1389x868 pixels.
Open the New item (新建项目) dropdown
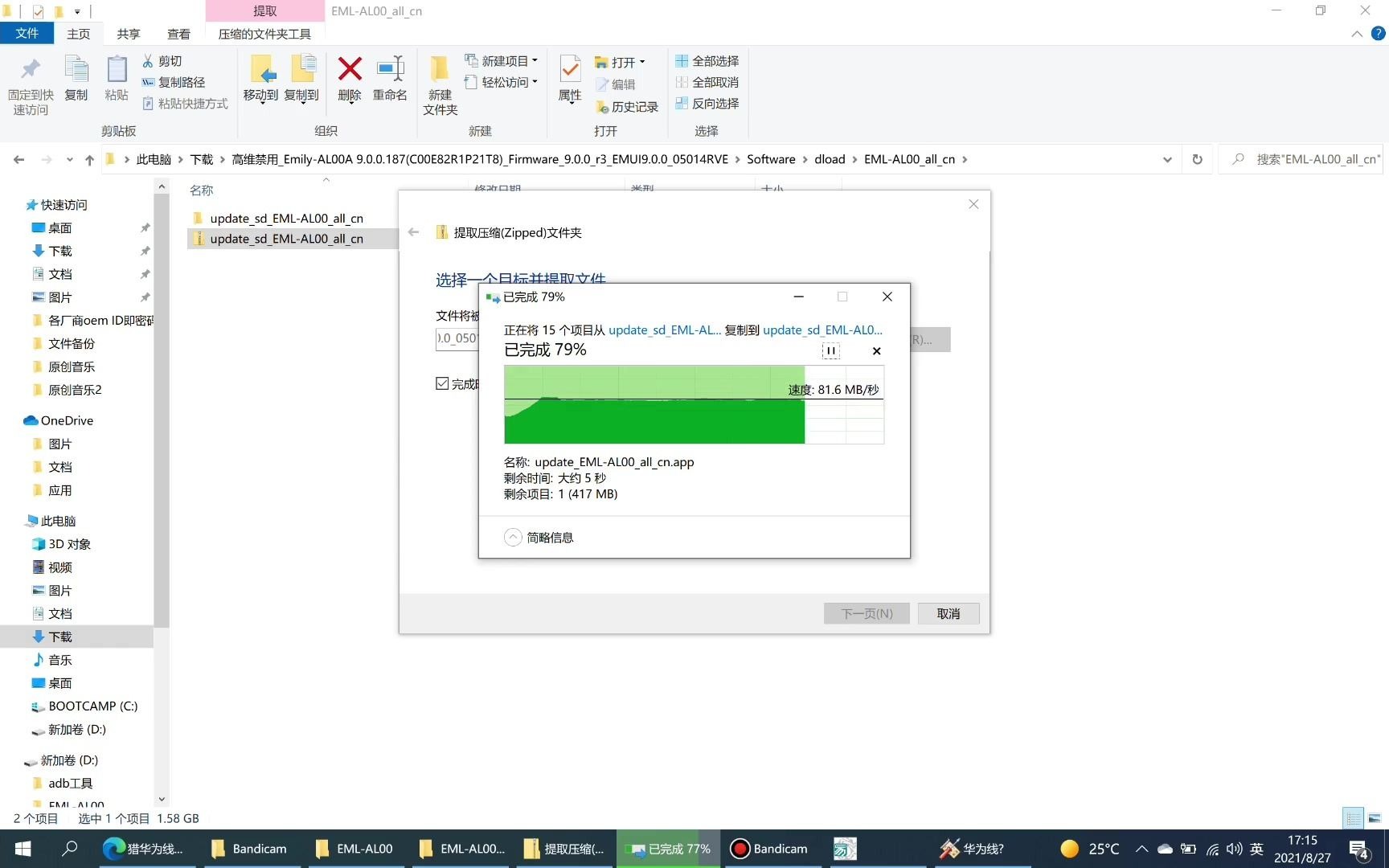pos(501,61)
